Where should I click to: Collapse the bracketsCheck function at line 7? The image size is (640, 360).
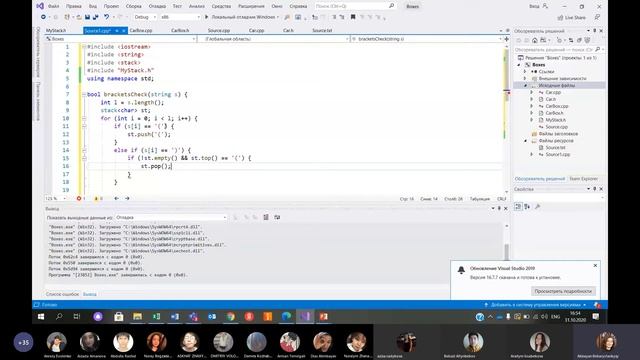[84, 94]
